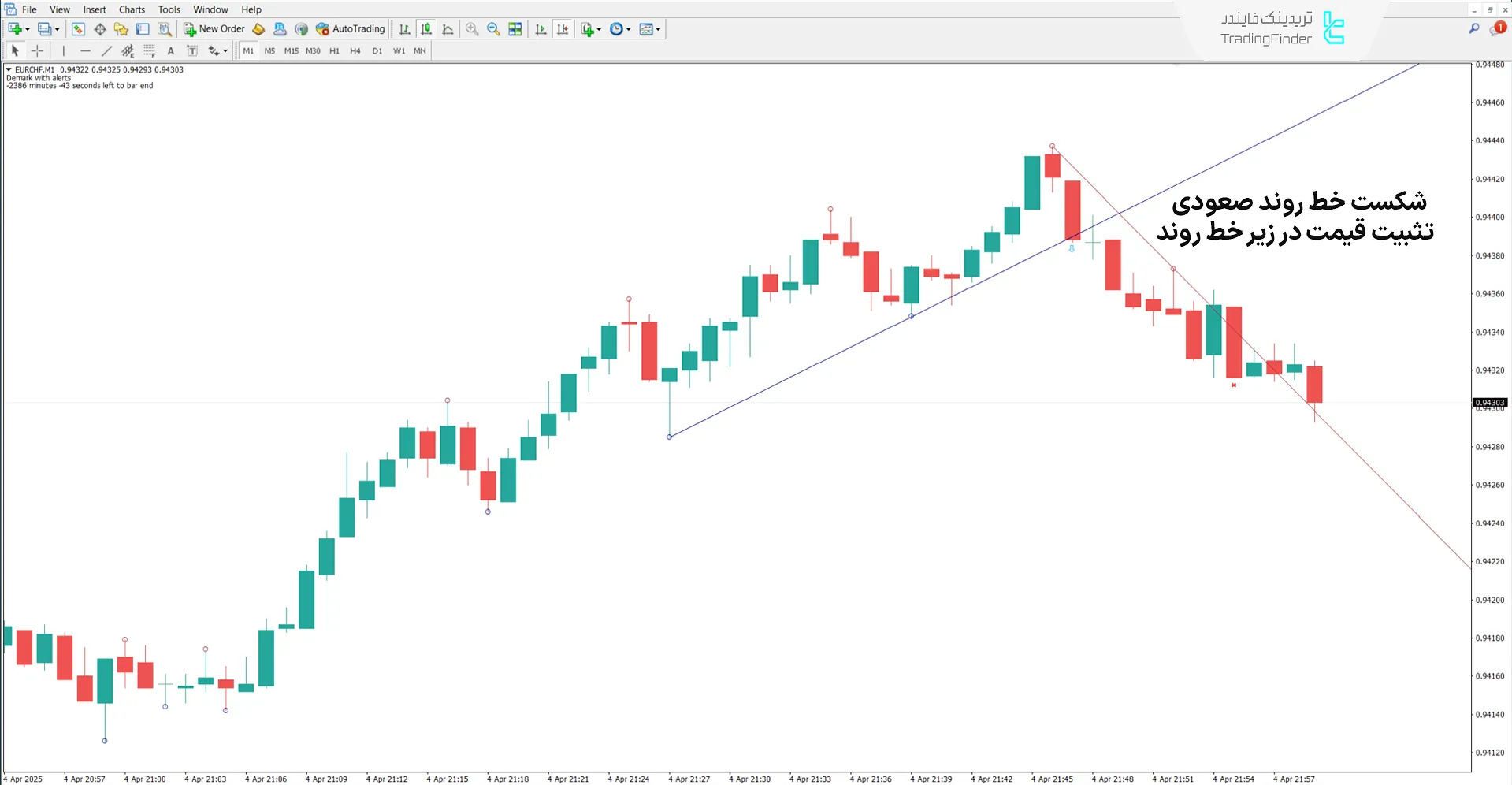
Task: Toggle AutoTrading on
Action: (351, 28)
